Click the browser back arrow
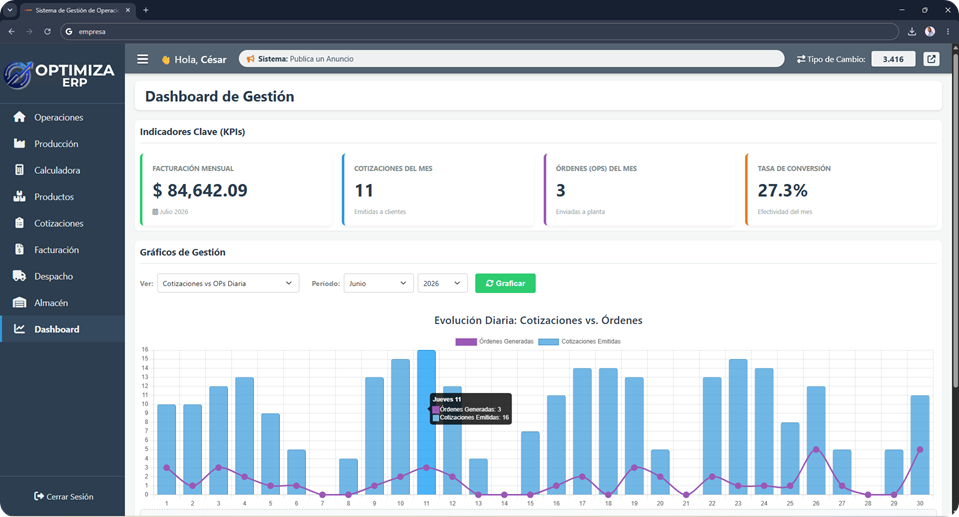The width and height of the screenshot is (959, 517). pyautogui.click(x=12, y=31)
